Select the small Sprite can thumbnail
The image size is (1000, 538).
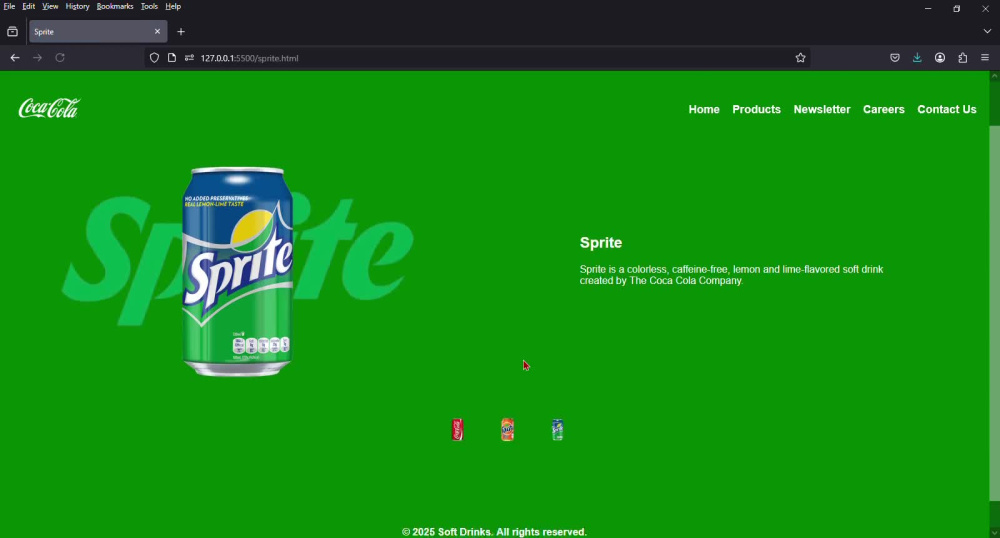click(x=557, y=430)
